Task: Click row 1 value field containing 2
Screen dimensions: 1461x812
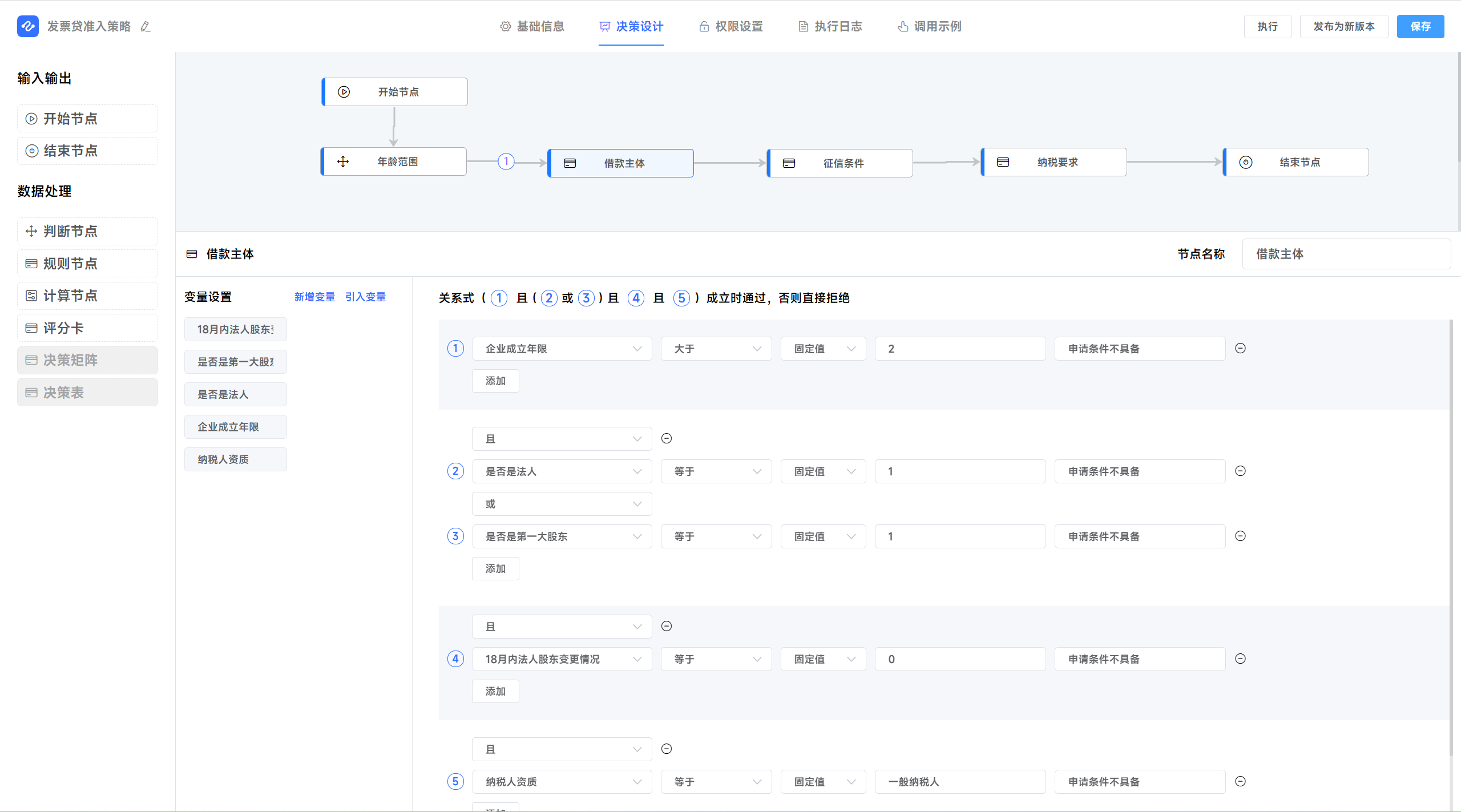Action: [960, 349]
